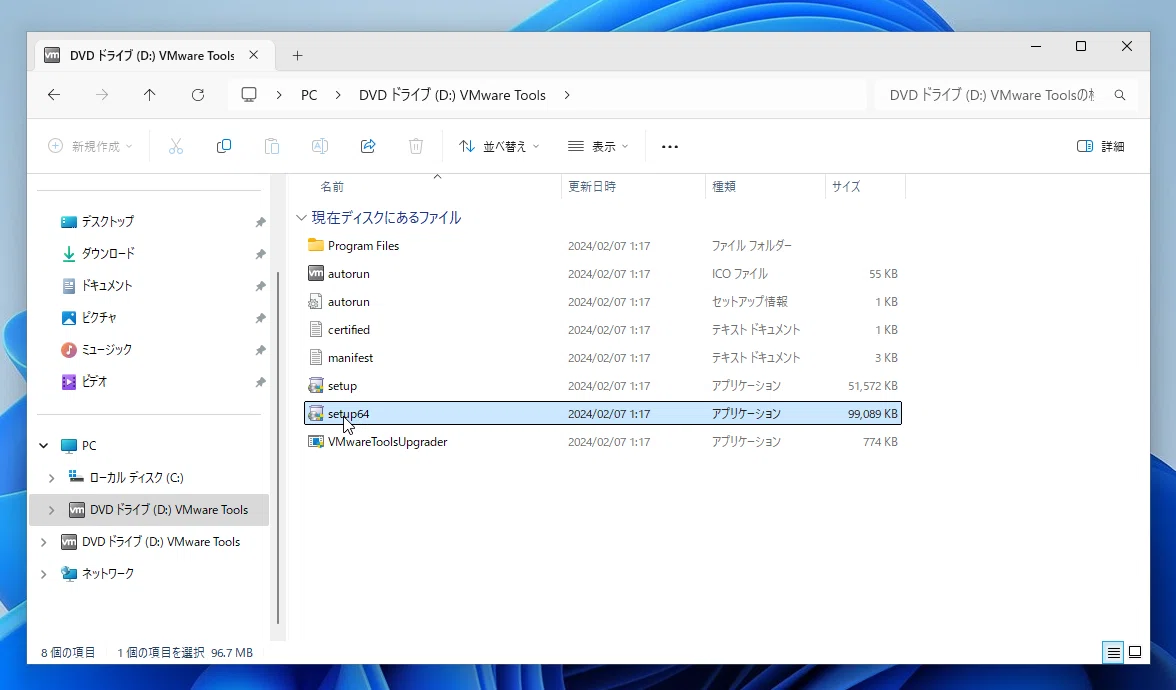Open the 並べ替え sort dropdown
1176x690 pixels.
tap(500, 146)
